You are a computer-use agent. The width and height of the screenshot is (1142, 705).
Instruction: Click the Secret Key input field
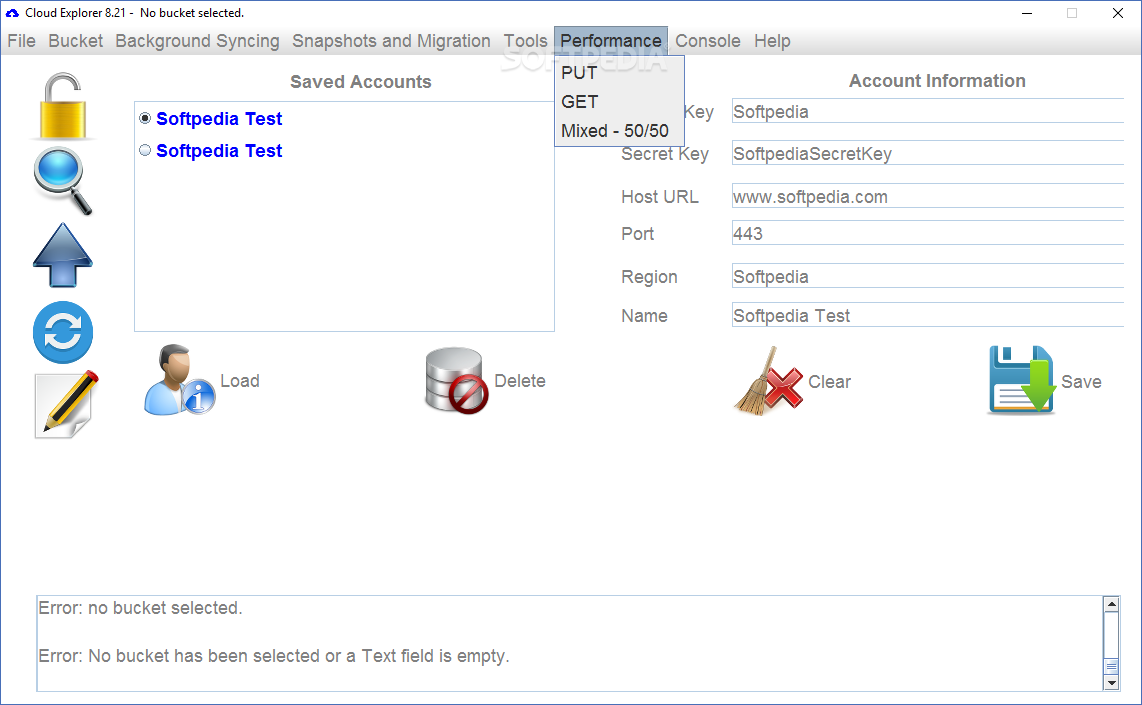tap(928, 154)
